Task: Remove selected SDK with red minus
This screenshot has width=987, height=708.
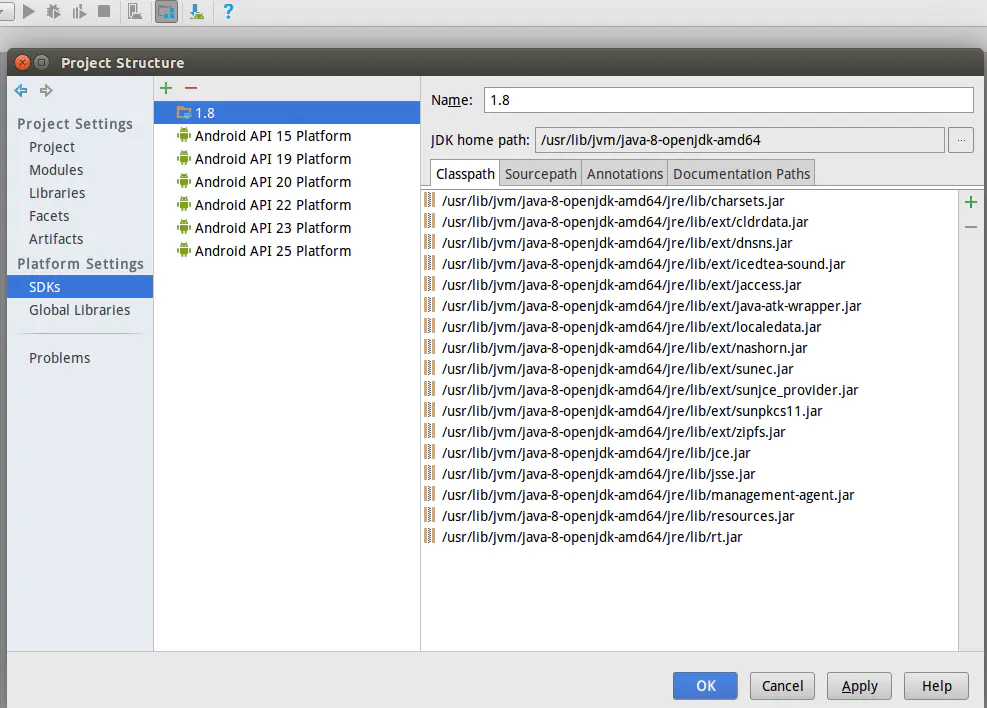Action: [x=191, y=88]
